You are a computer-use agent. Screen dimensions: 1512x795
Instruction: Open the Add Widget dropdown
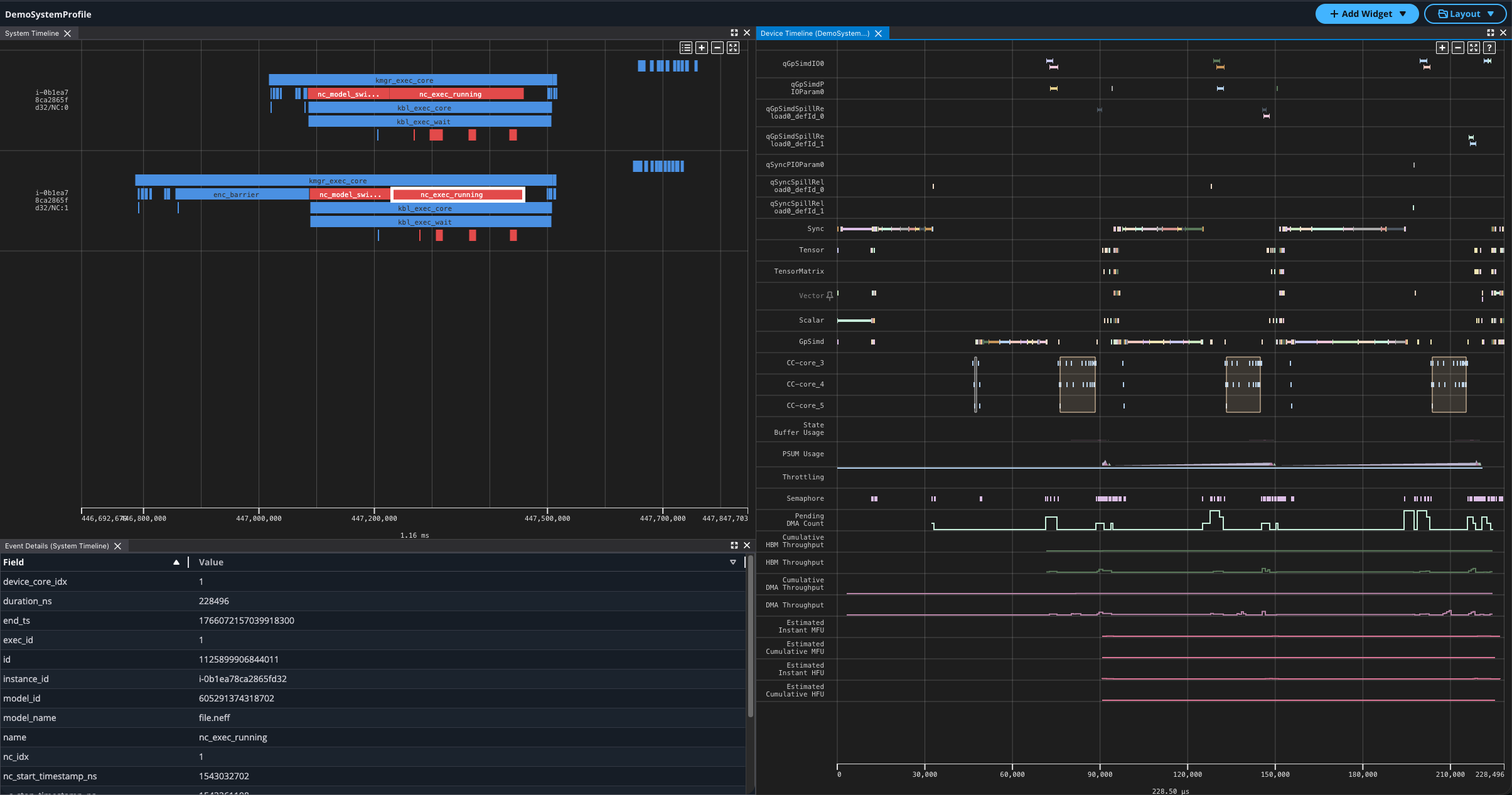(x=1367, y=14)
